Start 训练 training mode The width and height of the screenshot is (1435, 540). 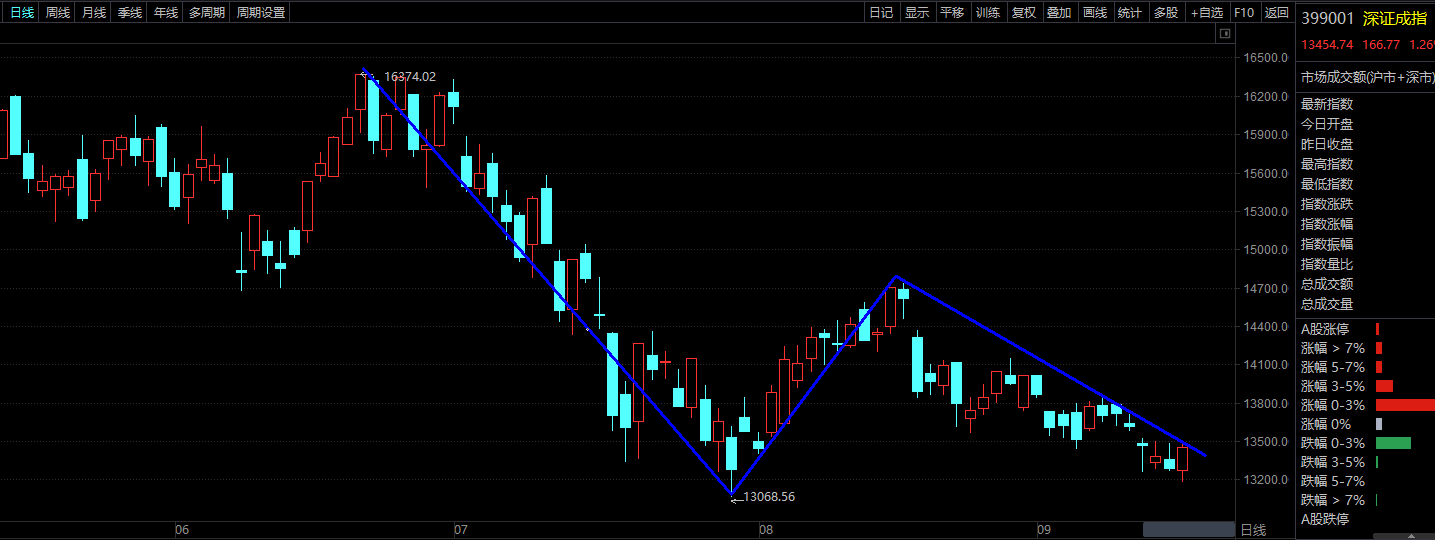988,13
